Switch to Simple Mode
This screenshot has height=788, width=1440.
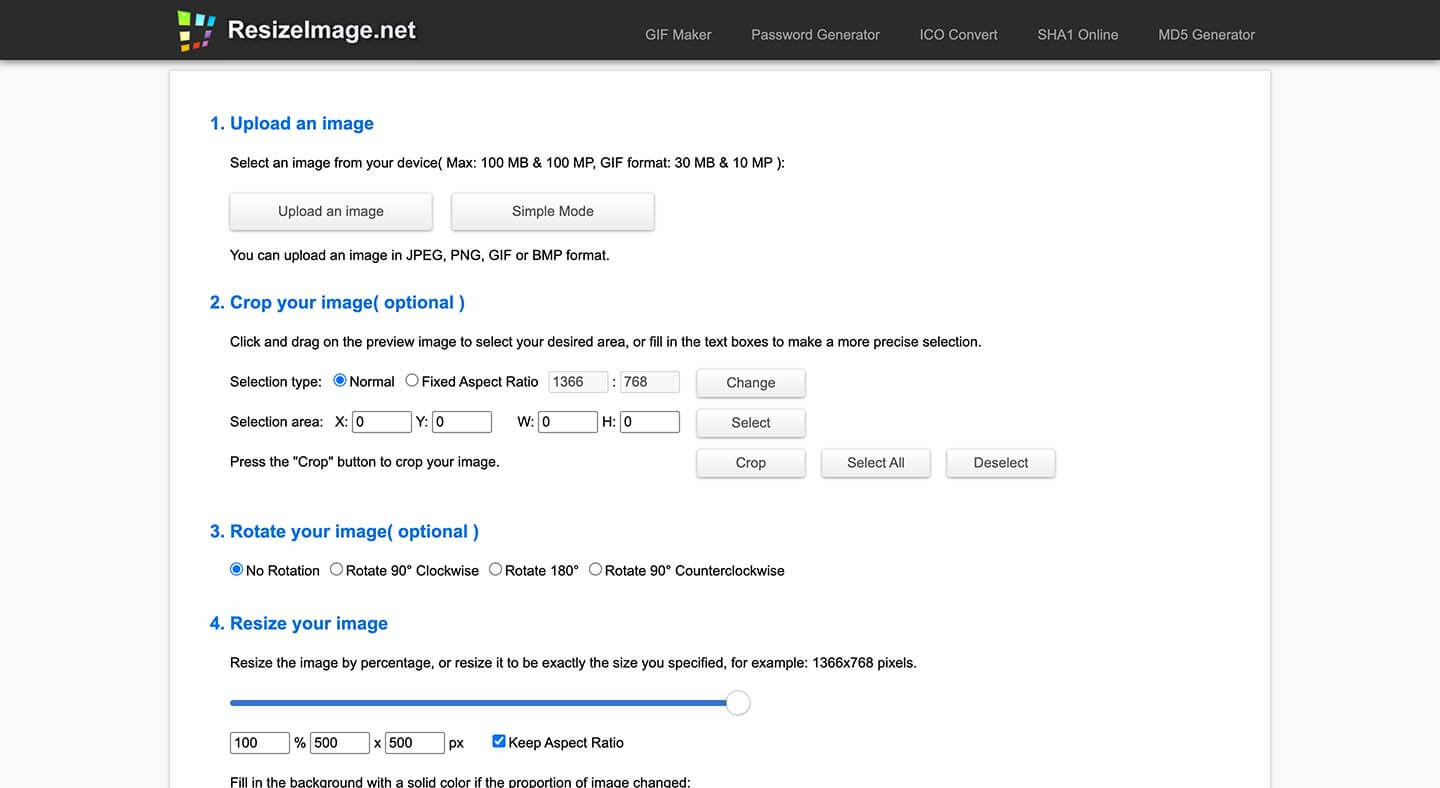tap(553, 211)
